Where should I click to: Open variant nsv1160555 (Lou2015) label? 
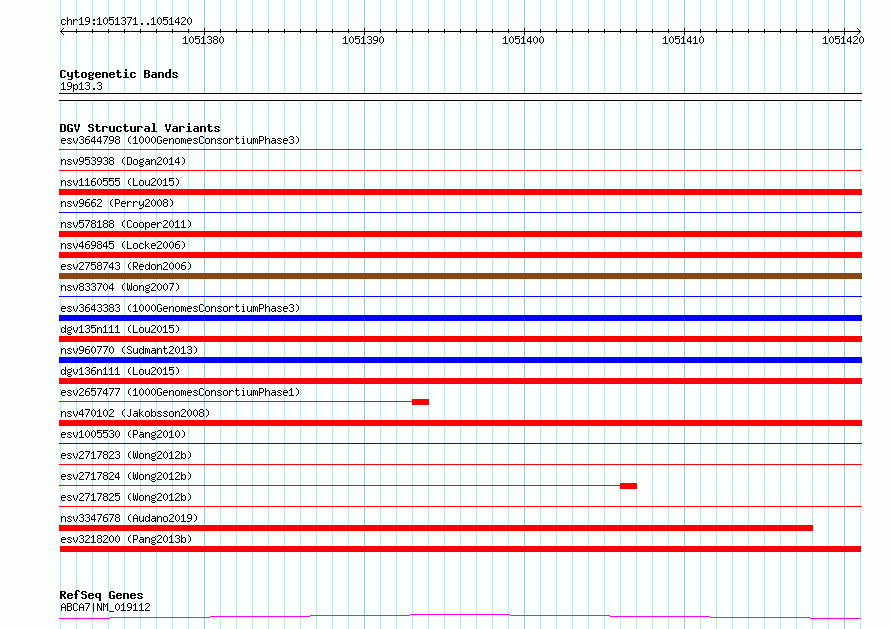coord(120,182)
